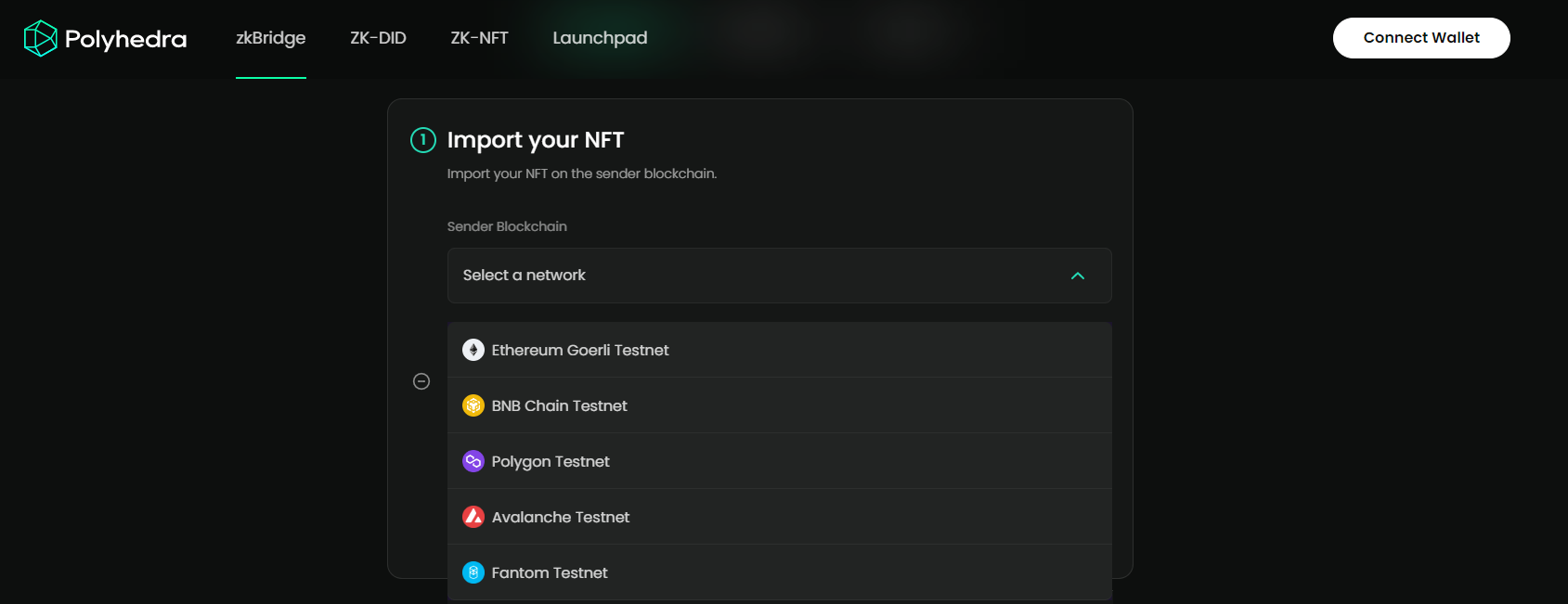
Task: Click the Connect Wallet button
Action: (x=1421, y=38)
